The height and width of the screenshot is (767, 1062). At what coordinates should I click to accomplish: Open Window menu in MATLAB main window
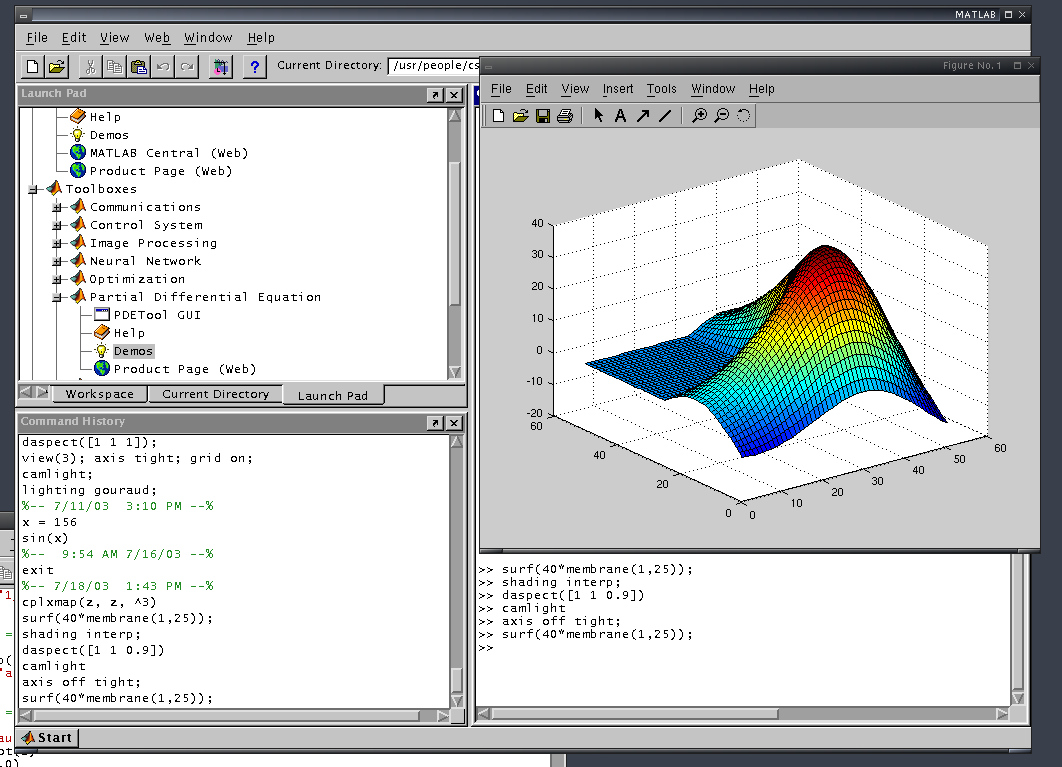(x=208, y=38)
